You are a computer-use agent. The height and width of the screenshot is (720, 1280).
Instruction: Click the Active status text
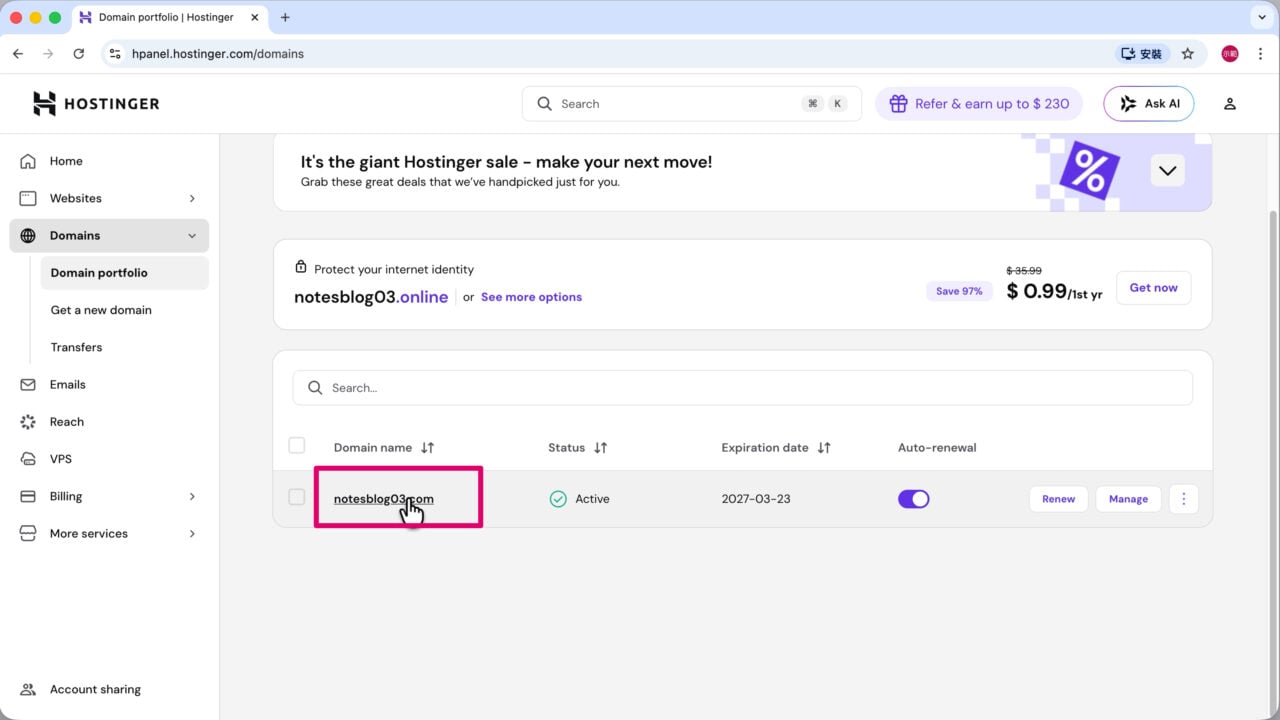592,499
